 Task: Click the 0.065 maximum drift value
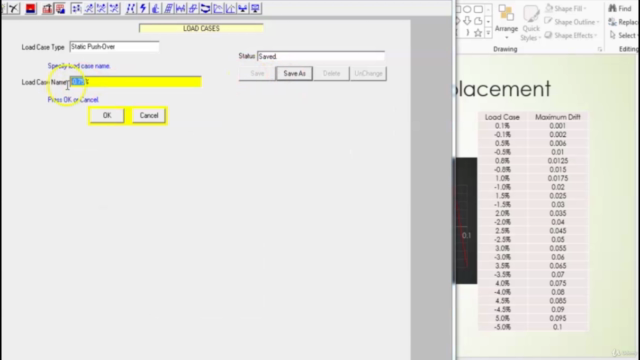[x=558, y=266]
